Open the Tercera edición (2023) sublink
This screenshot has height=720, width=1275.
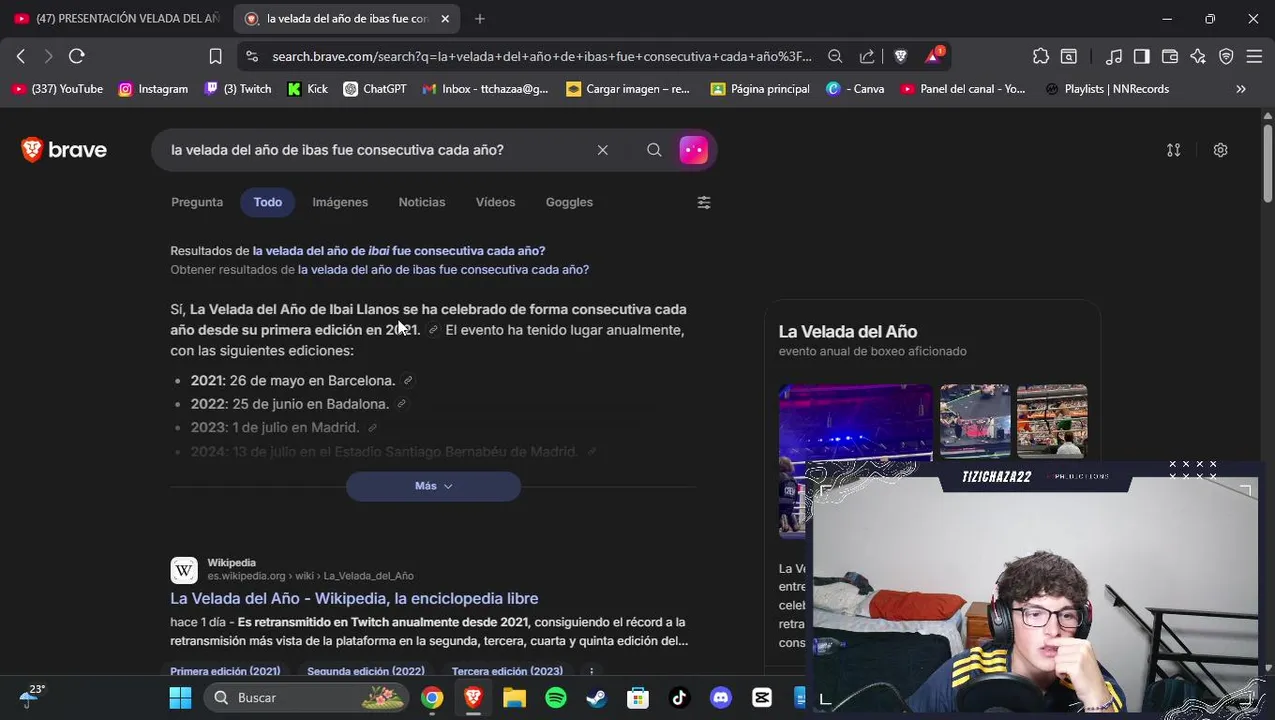click(507, 671)
